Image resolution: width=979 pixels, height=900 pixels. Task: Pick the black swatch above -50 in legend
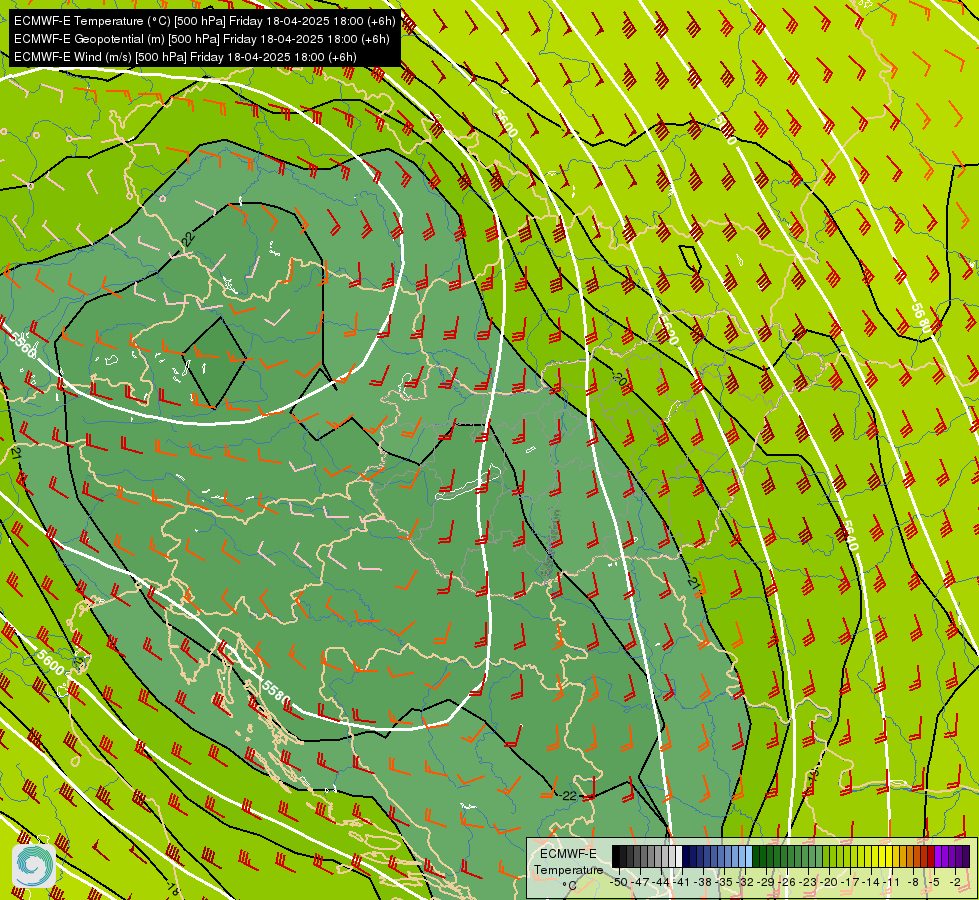[x=616, y=856]
